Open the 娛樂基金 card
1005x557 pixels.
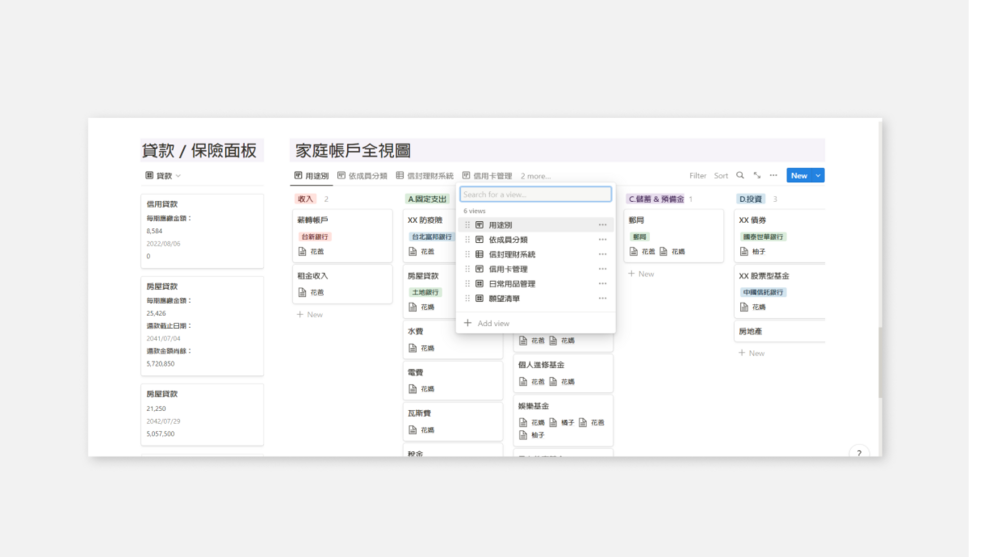click(x=563, y=420)
